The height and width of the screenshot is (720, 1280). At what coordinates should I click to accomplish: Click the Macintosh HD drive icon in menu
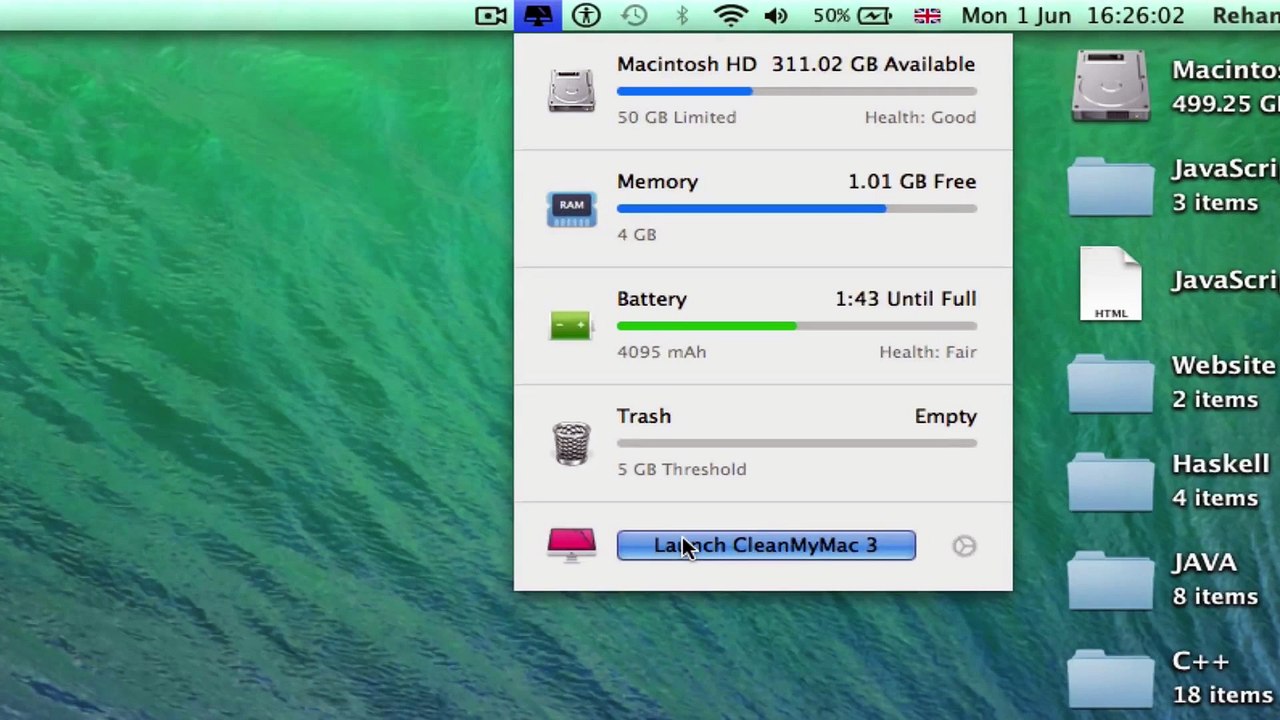click(x=571, y=91)
